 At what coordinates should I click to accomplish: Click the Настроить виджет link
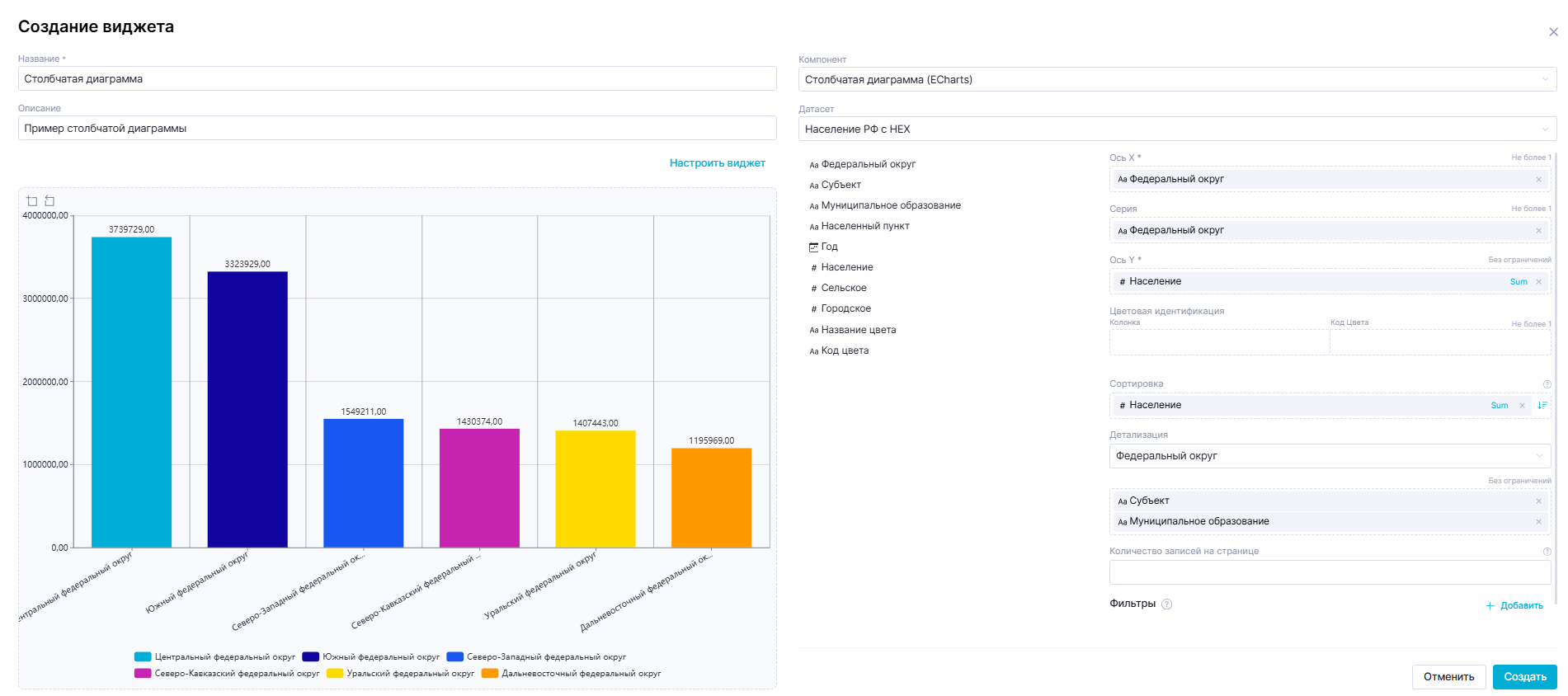[x=717, y=163]
